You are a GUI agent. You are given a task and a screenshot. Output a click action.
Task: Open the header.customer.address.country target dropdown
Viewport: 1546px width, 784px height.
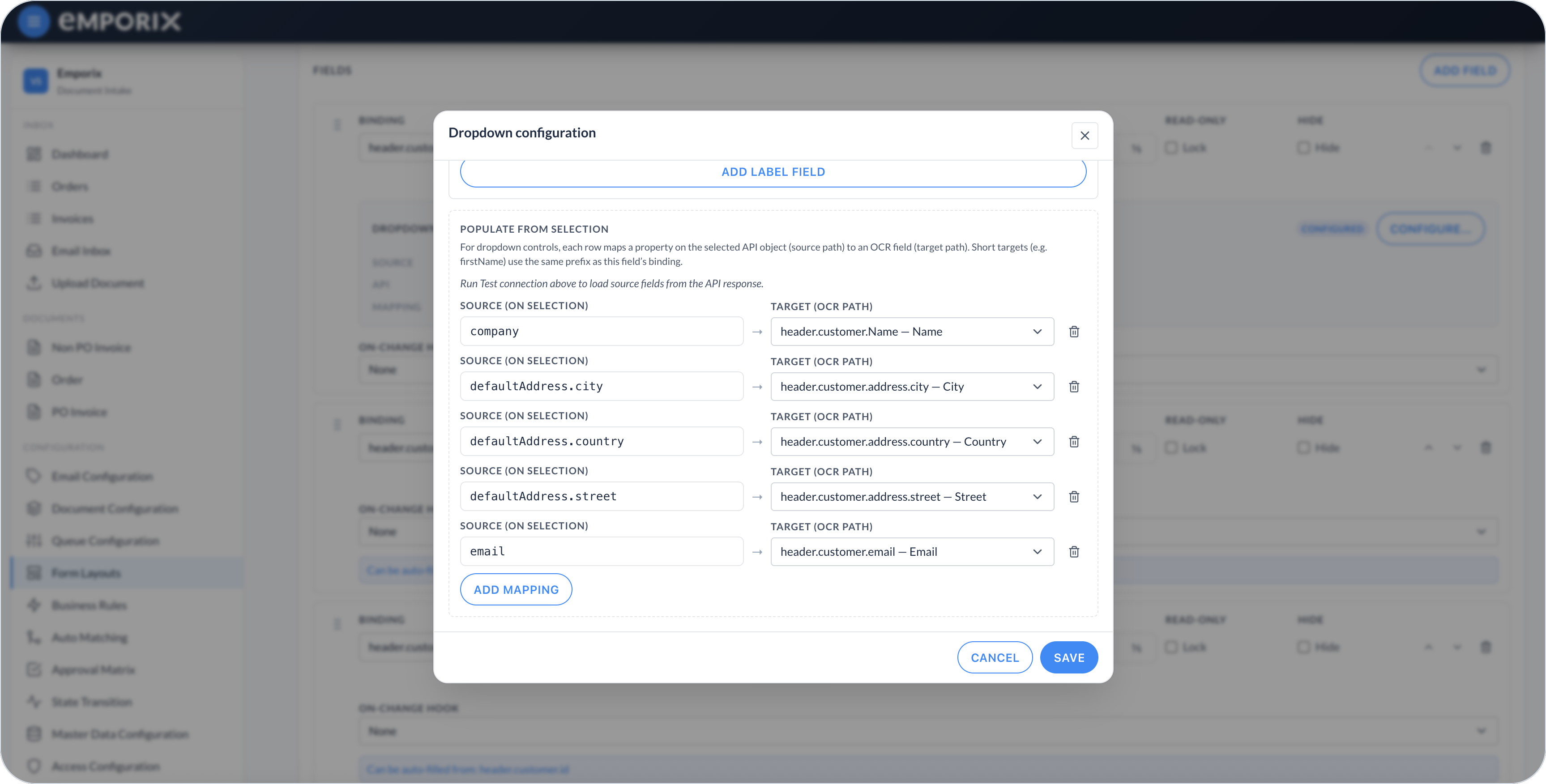(x=912, y=442)
